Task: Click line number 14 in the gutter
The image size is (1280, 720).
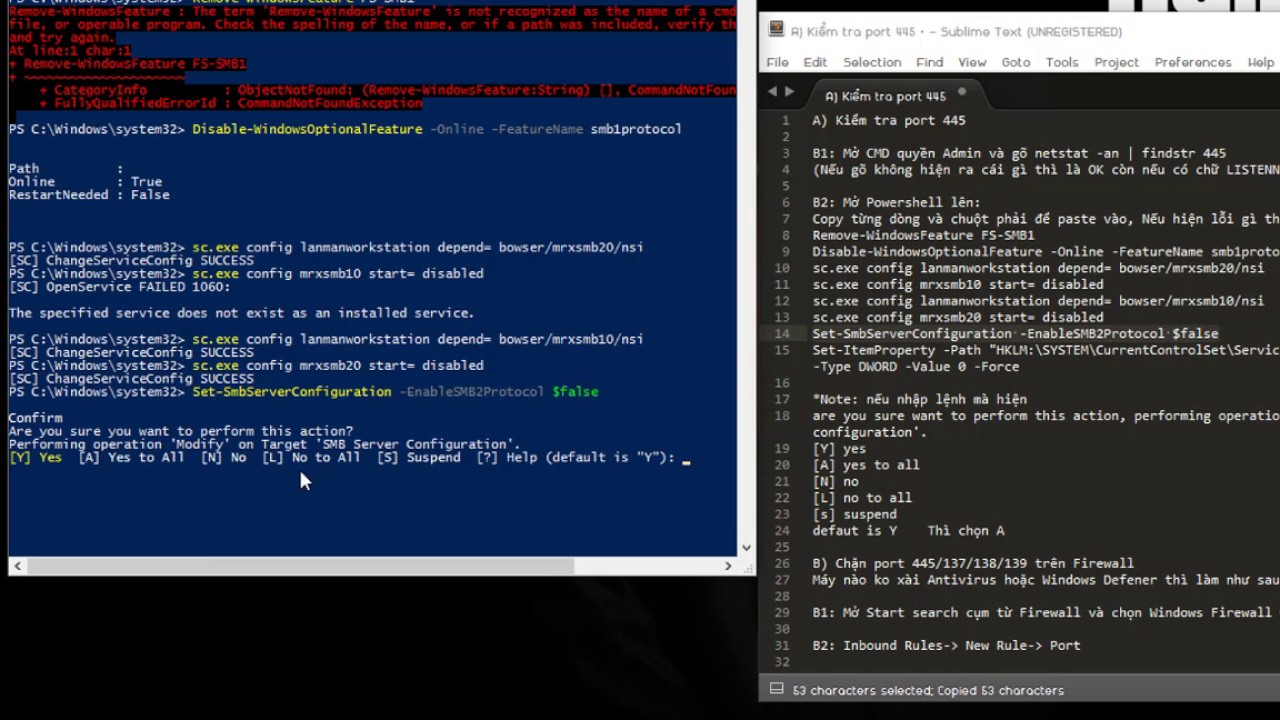Action: coord(782,333)
